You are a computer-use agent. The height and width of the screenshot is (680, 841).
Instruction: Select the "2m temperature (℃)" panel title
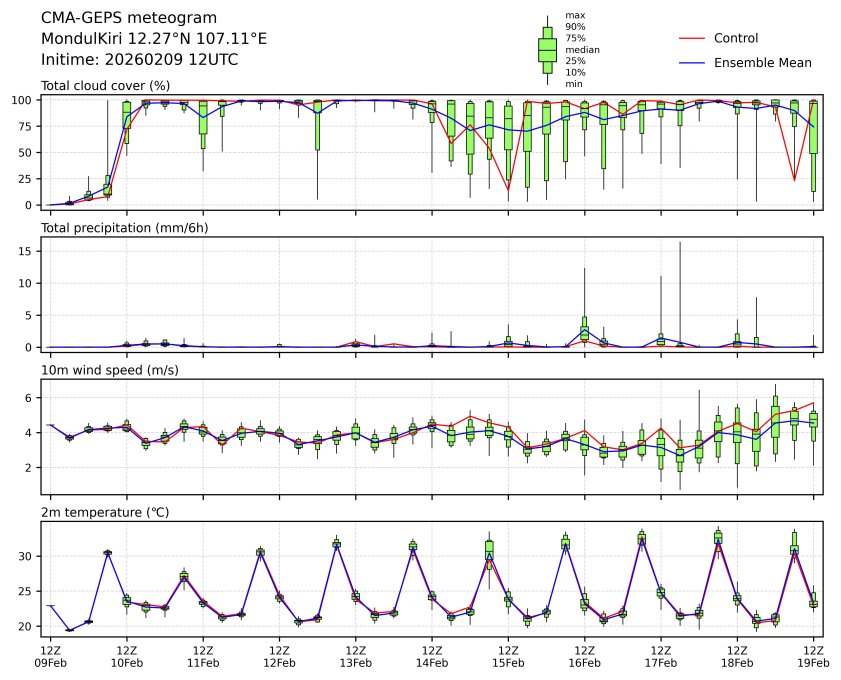click(x=105, y=513)
